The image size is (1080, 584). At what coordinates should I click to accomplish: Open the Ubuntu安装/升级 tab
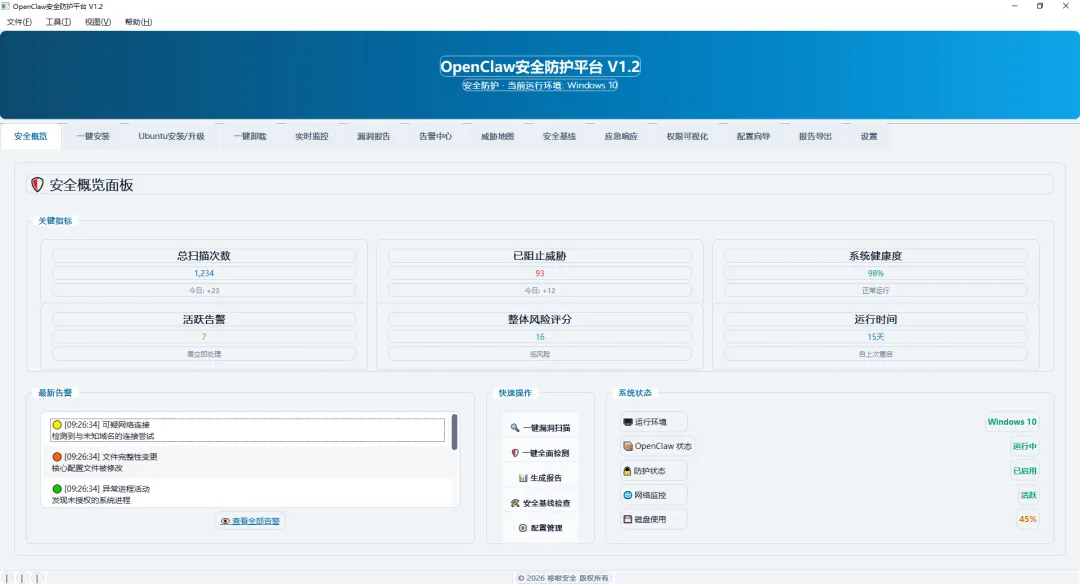pyautogui.click(x=172, y=136)
